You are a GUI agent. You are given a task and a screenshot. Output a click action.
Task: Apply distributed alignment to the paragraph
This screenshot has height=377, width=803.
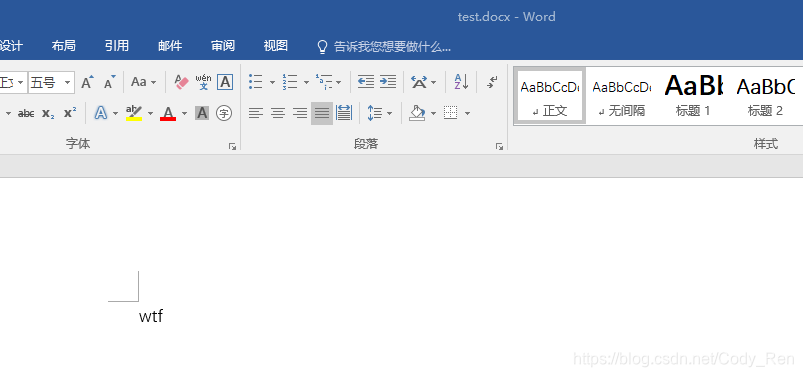[x=344, y=113]
